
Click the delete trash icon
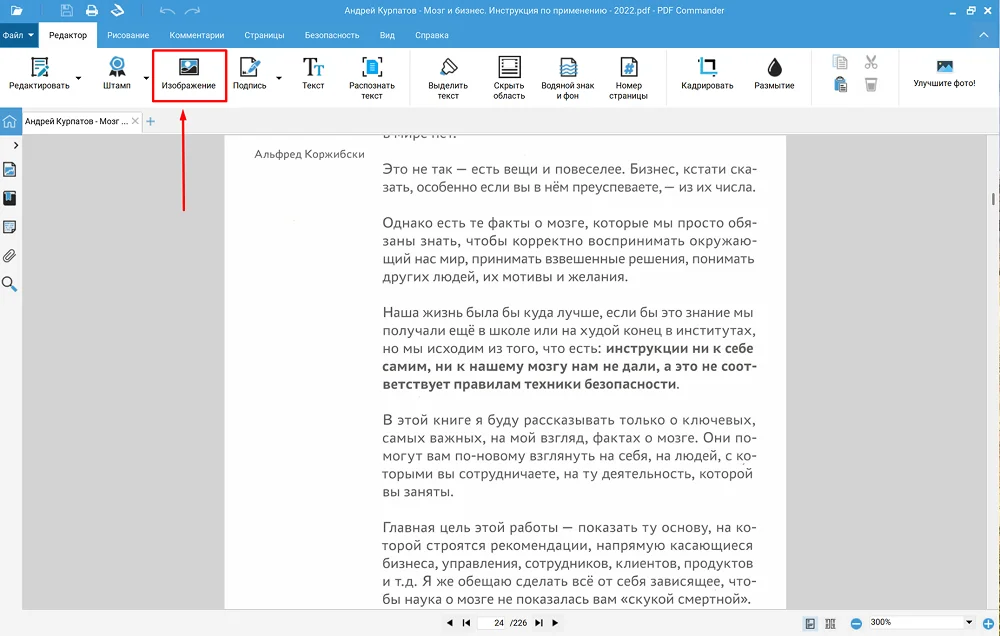[x=871, y=84]
